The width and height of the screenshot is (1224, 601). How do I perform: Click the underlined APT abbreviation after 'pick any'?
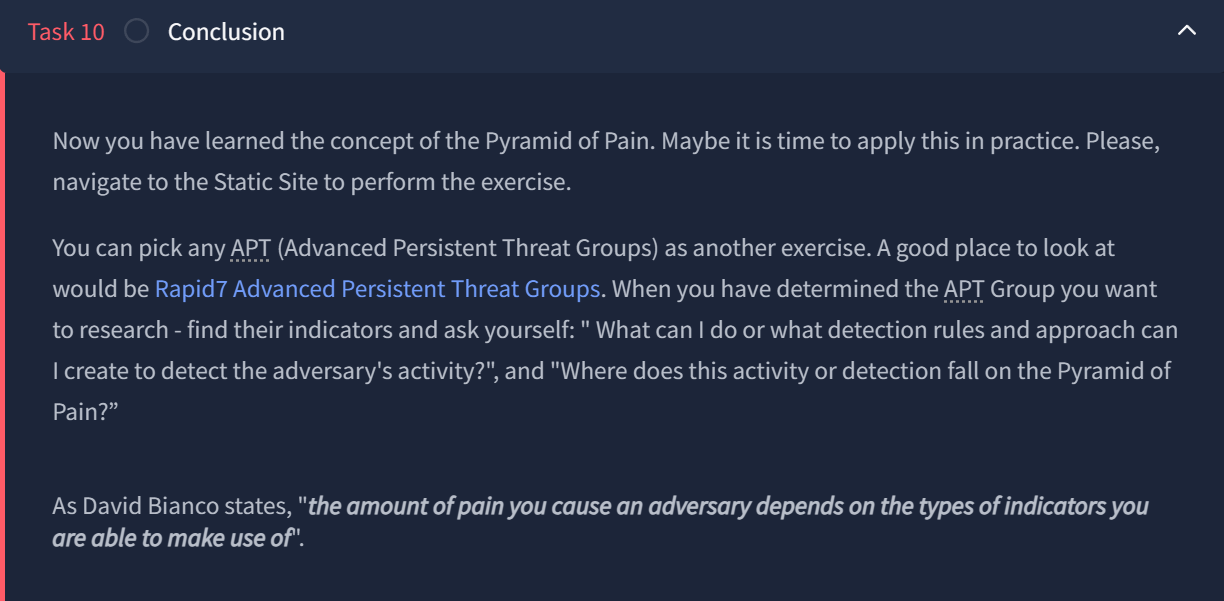tap(251, 248)
